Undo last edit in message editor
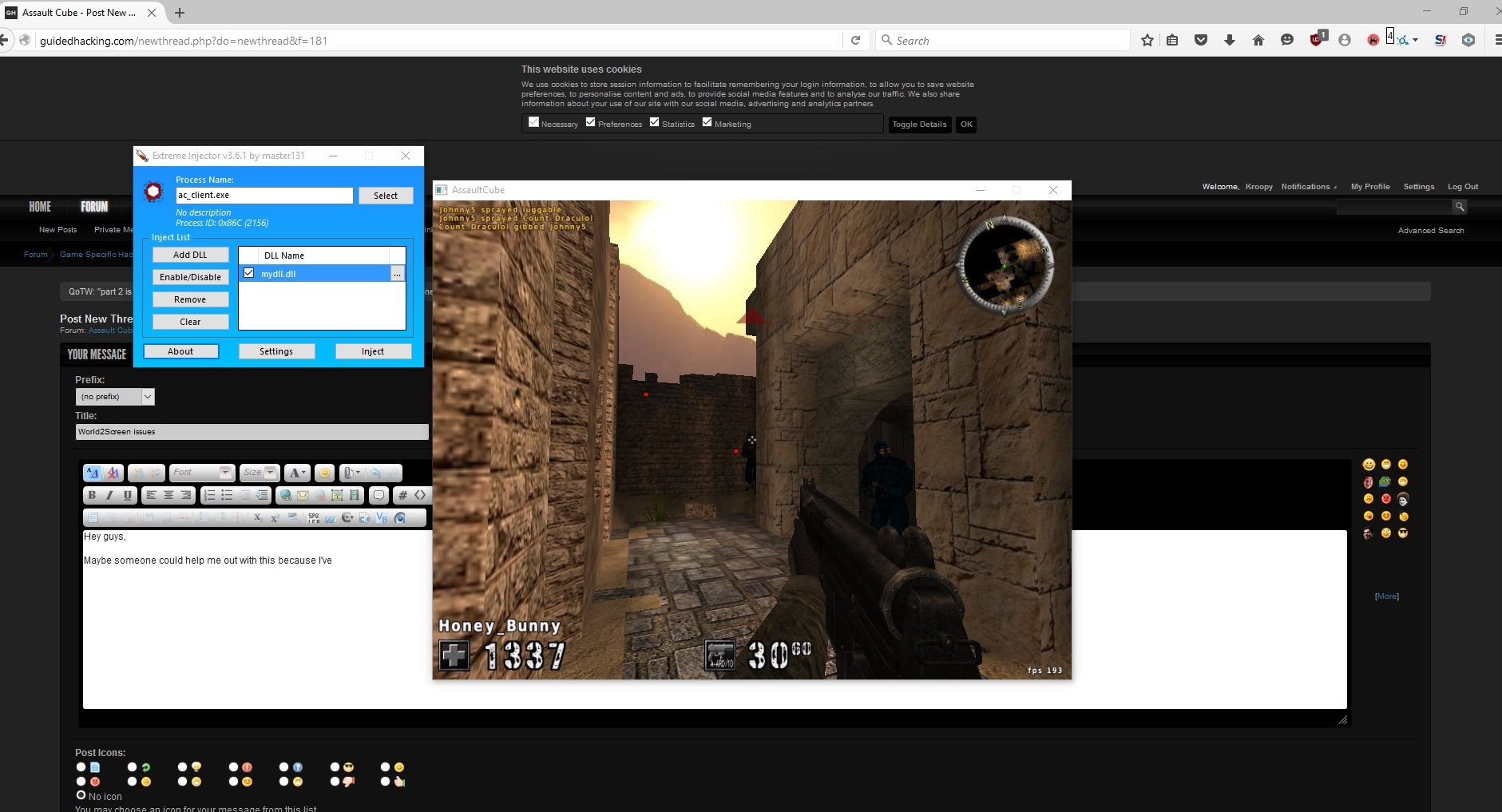 [376, 473]
